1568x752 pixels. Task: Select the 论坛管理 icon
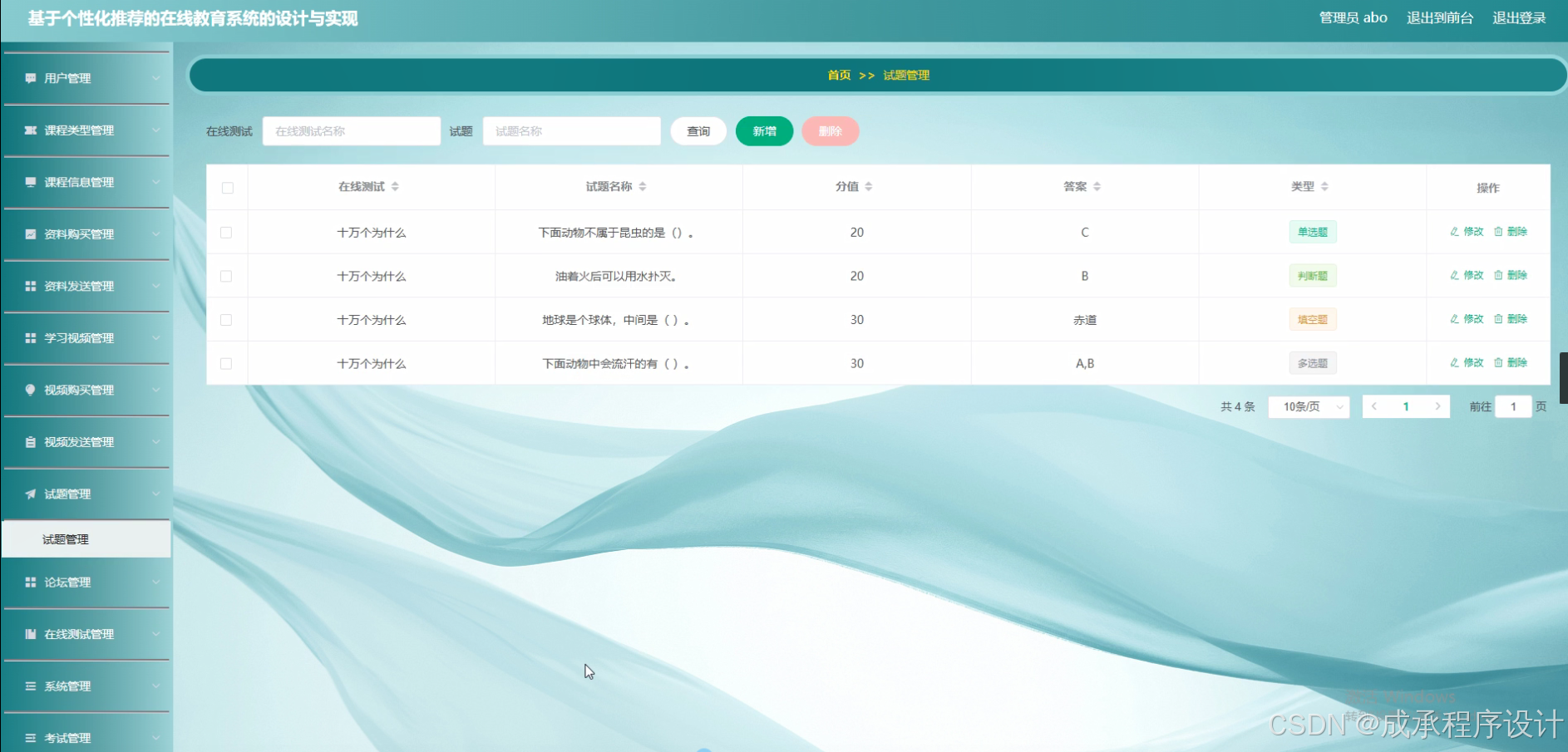coord(30,582)
